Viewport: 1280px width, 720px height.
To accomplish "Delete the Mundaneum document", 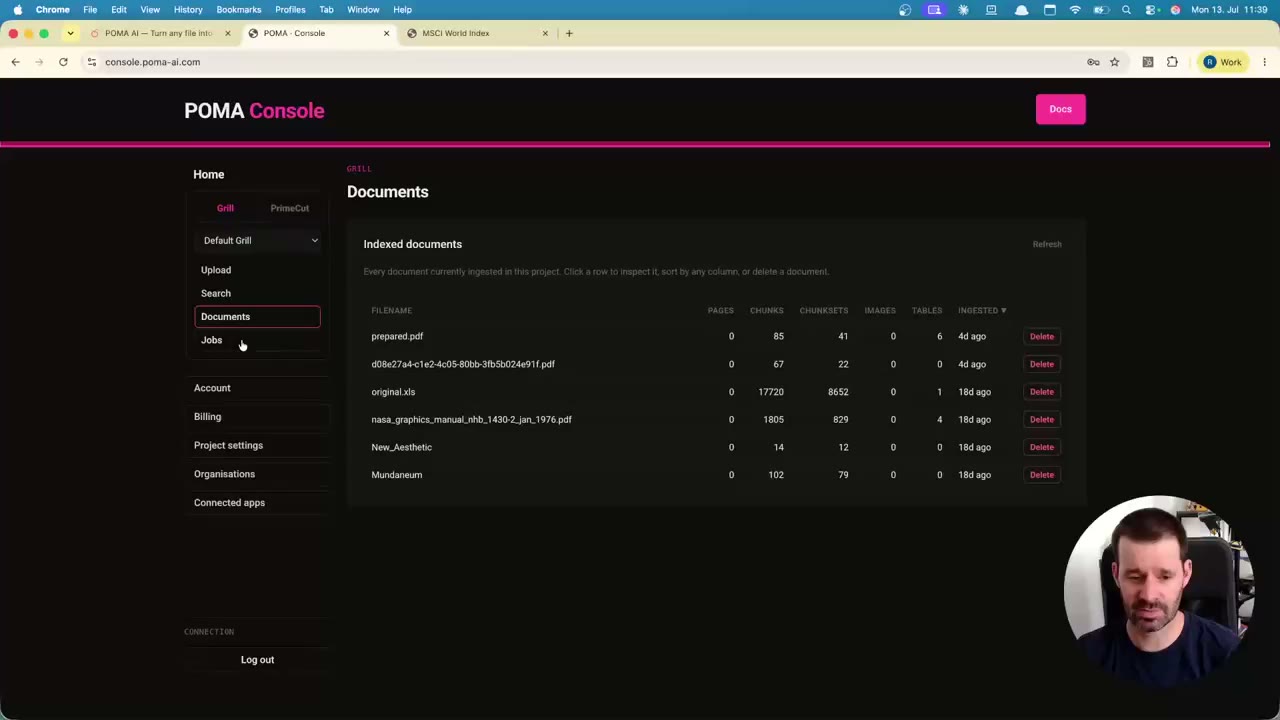I will click(1042, 475).
